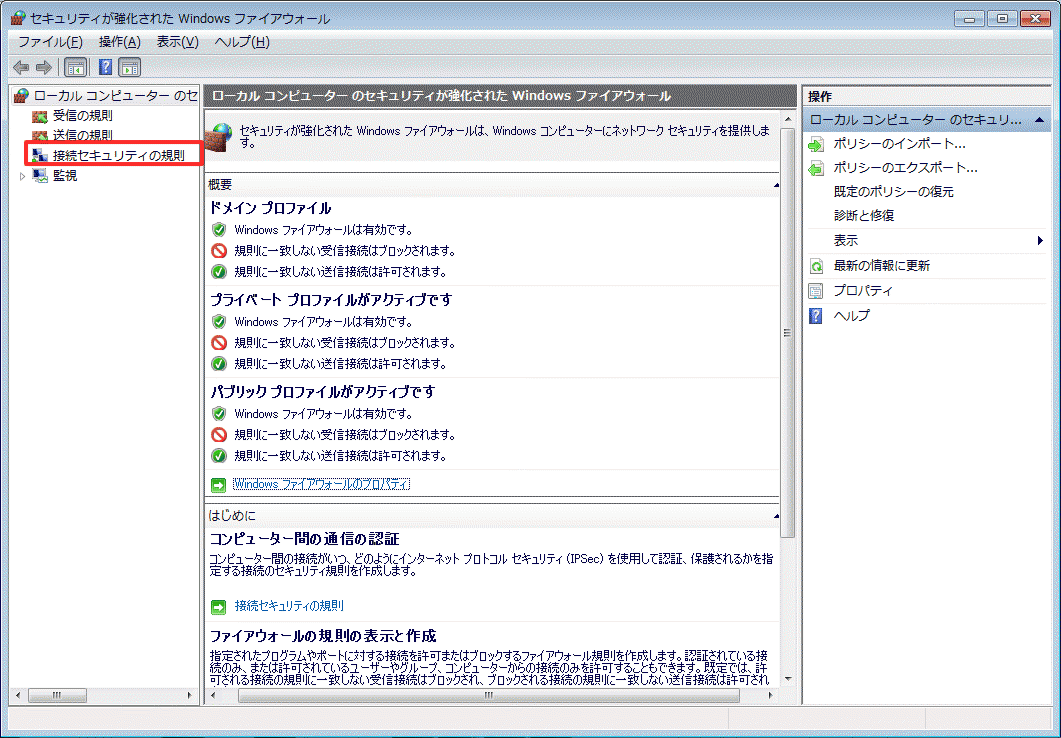Toggle the action pane toolbar icon
Viewport: 1061px width, 738px height.
click(129, 67)
